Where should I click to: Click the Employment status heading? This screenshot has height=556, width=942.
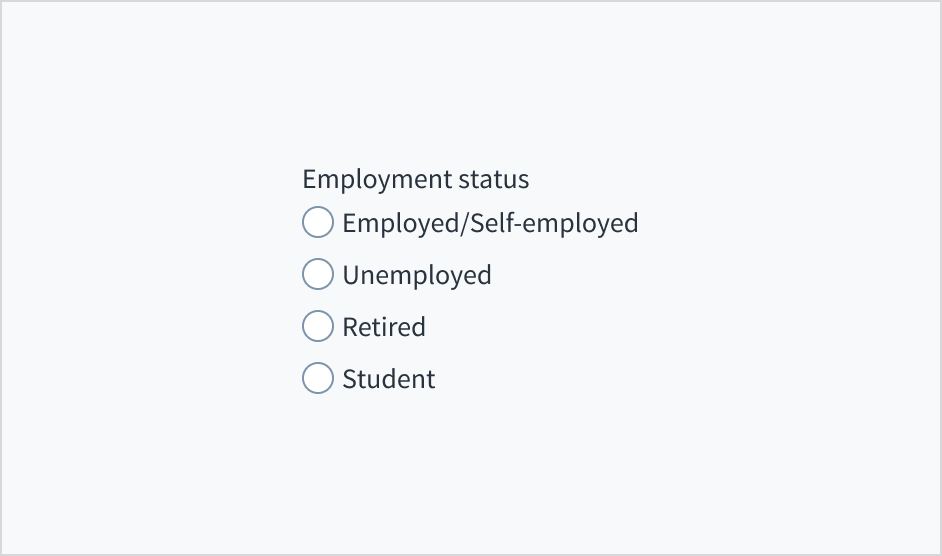pyautogui.click(x=416, y=179)
